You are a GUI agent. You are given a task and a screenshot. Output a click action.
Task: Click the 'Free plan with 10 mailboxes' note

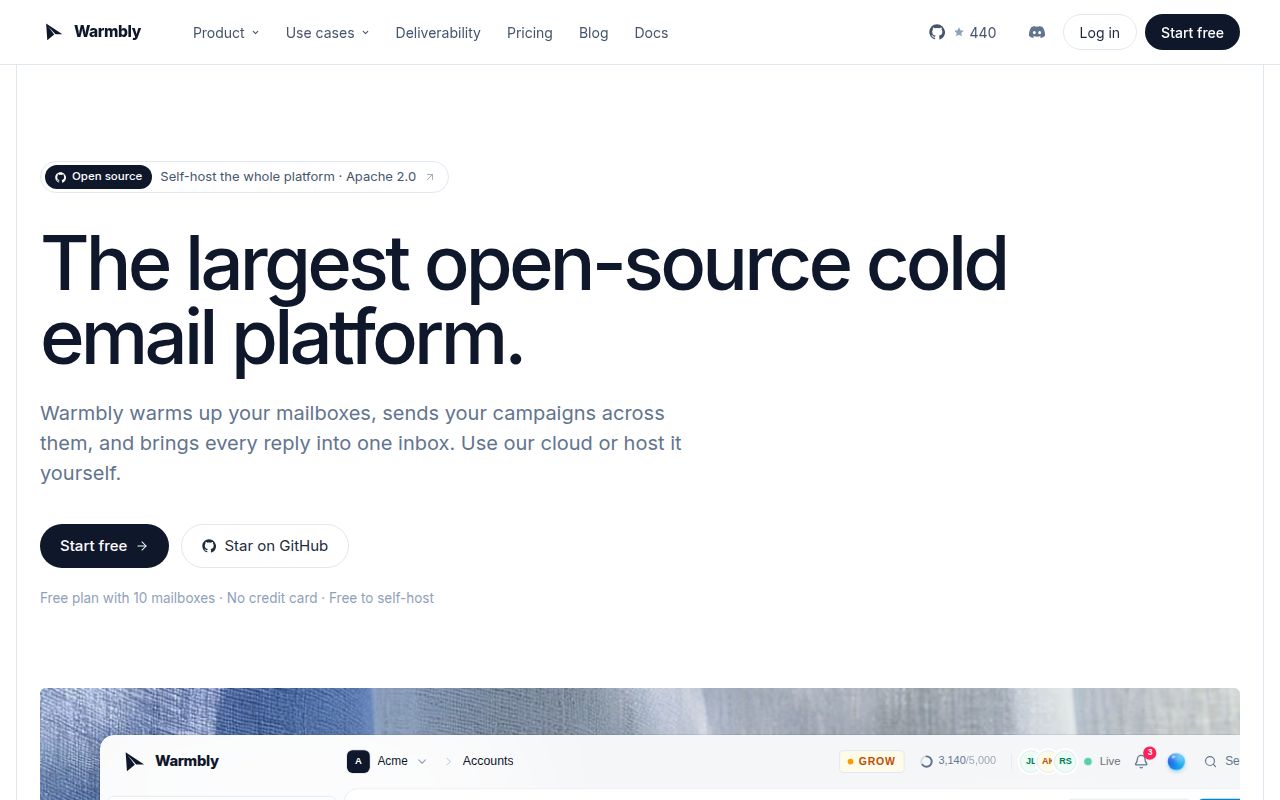click(237, 598)
